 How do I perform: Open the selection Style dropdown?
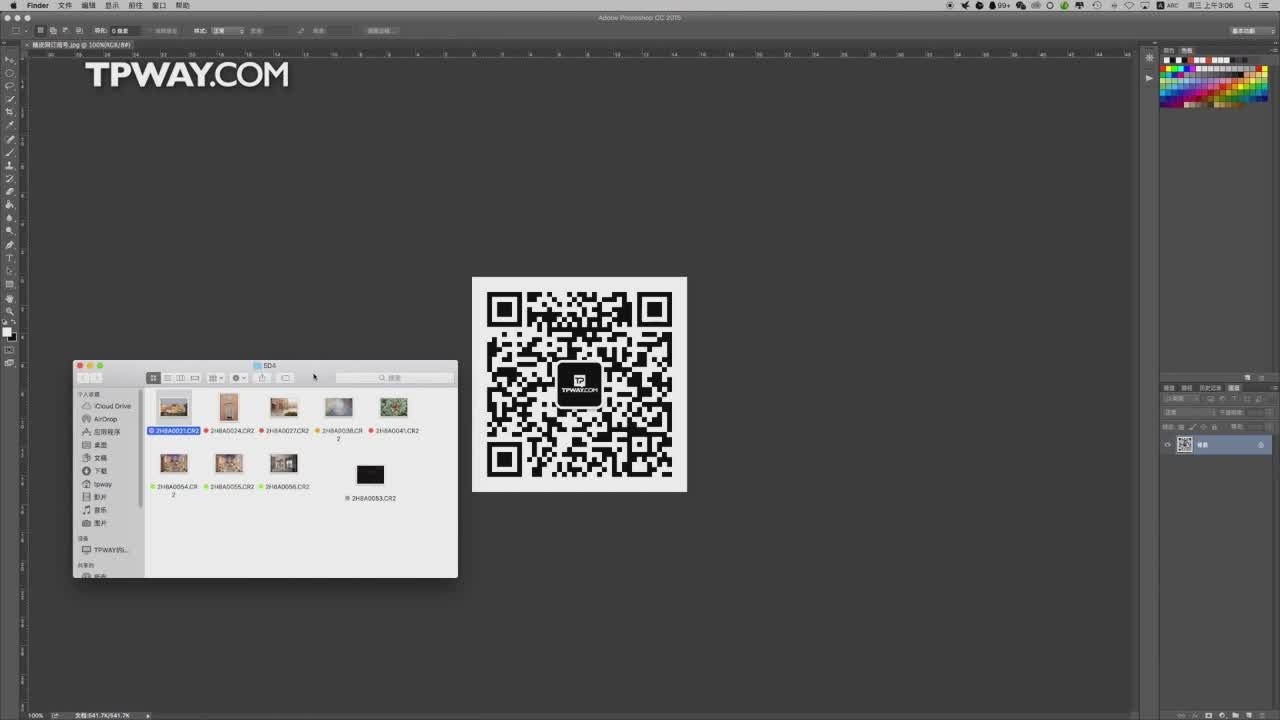pos(227,31)
